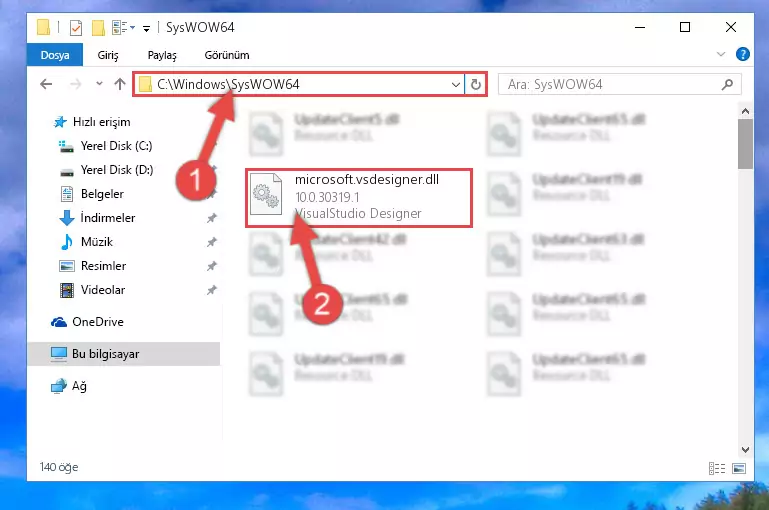Screen dimensions: 769x510
Task: Close the SysWOW64 window
Action: pyautogui.click(x=731, y=27)
